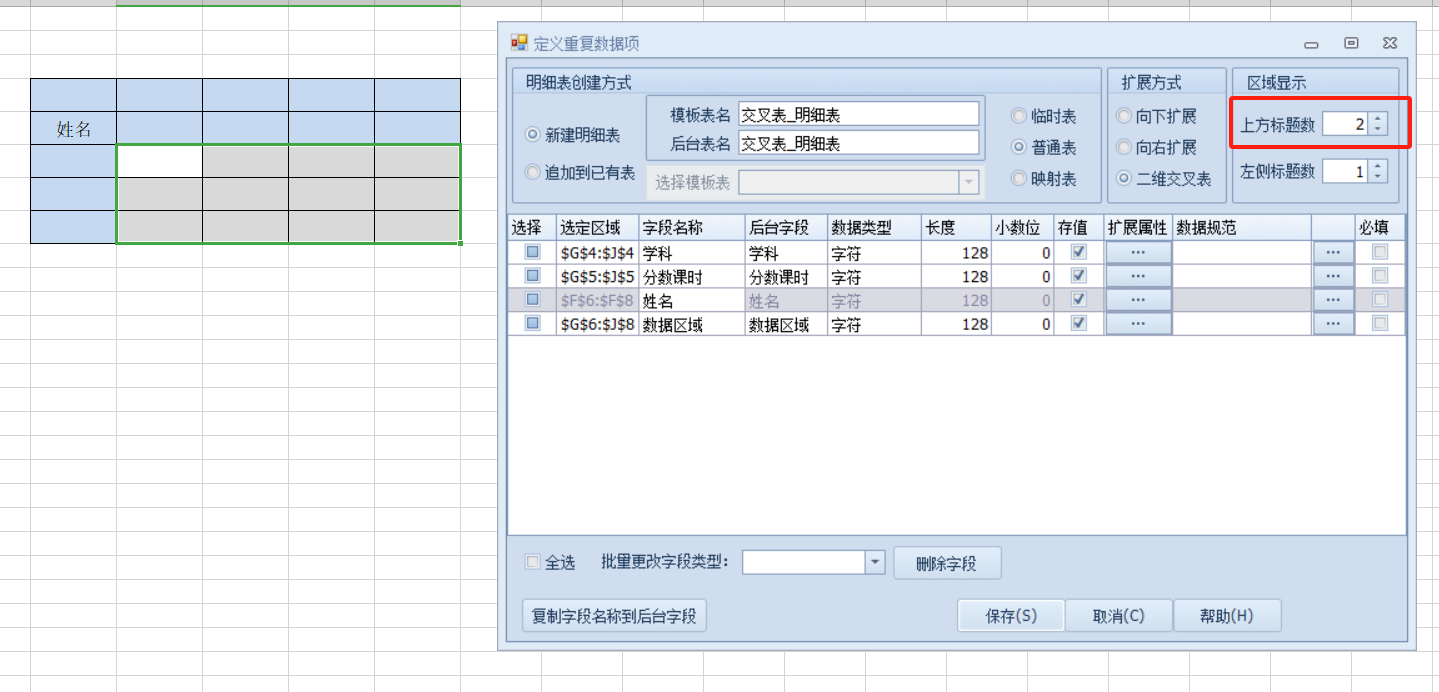Uncheck 存值 for 分数课时 row
Image resolution: width=1439 pixels, height=692 pixels.
[x=1078, y=276]
